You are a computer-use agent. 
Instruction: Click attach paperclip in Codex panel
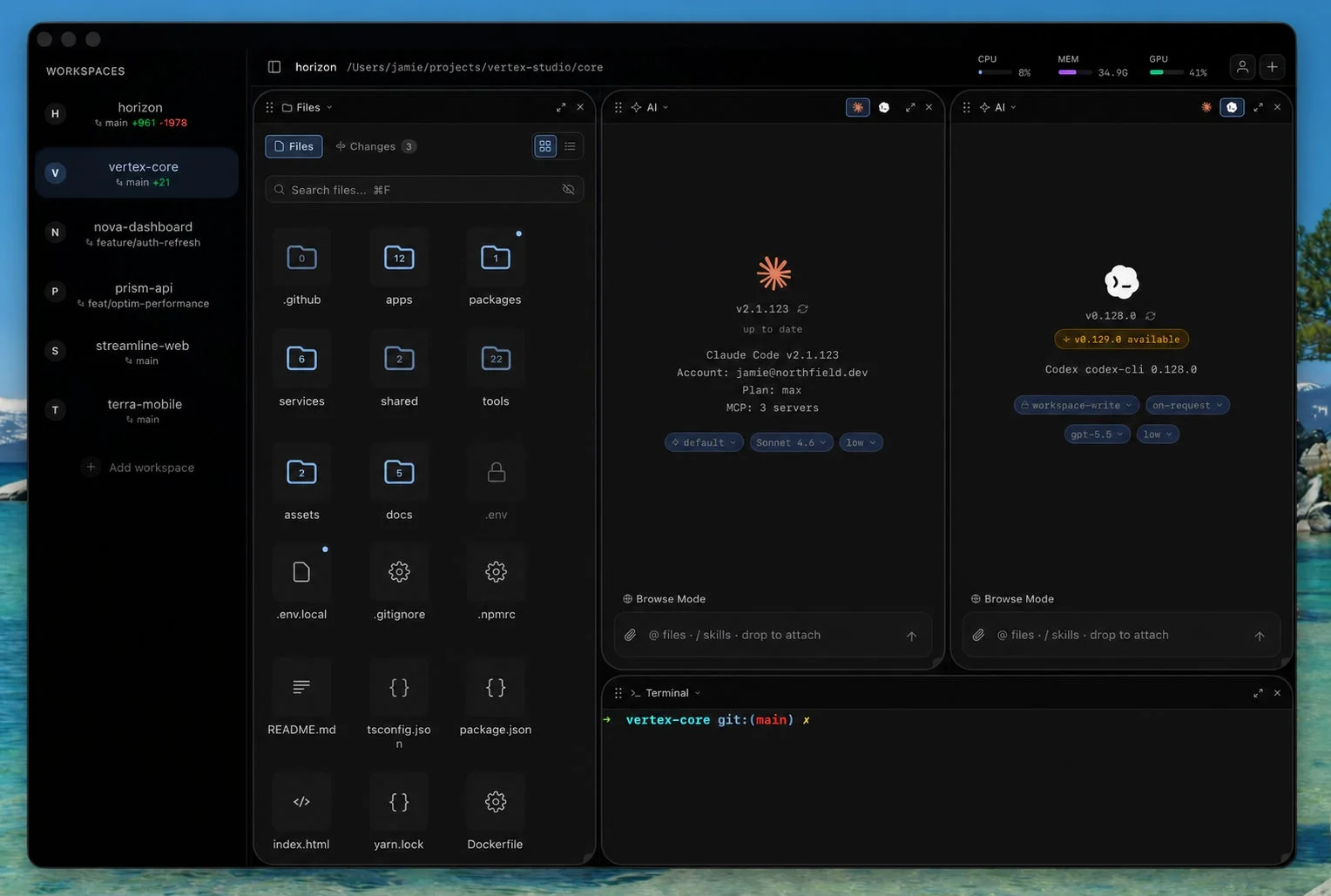[978, 635]
